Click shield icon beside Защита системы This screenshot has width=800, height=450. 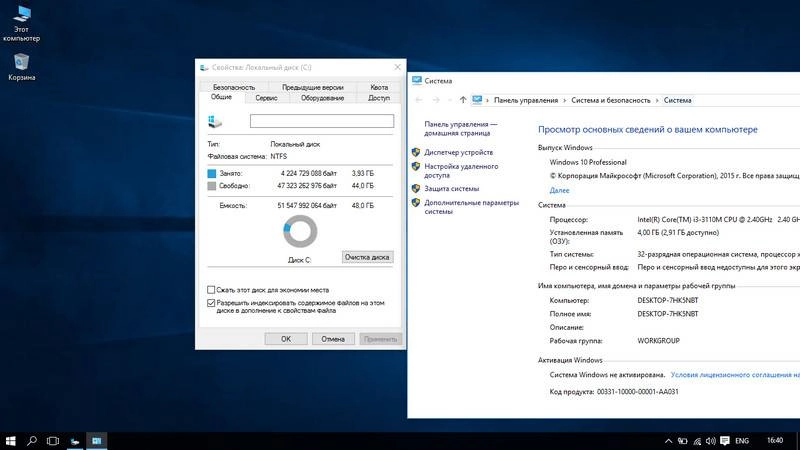click(416, 189)
